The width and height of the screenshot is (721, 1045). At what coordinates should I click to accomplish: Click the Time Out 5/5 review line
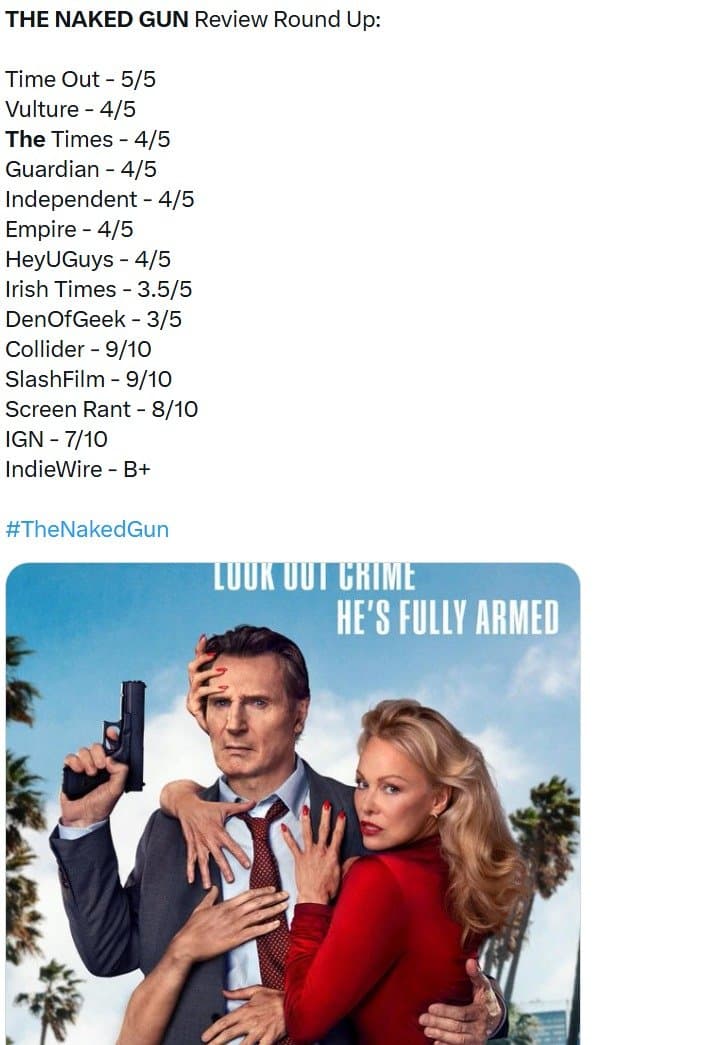pos(80,80)
